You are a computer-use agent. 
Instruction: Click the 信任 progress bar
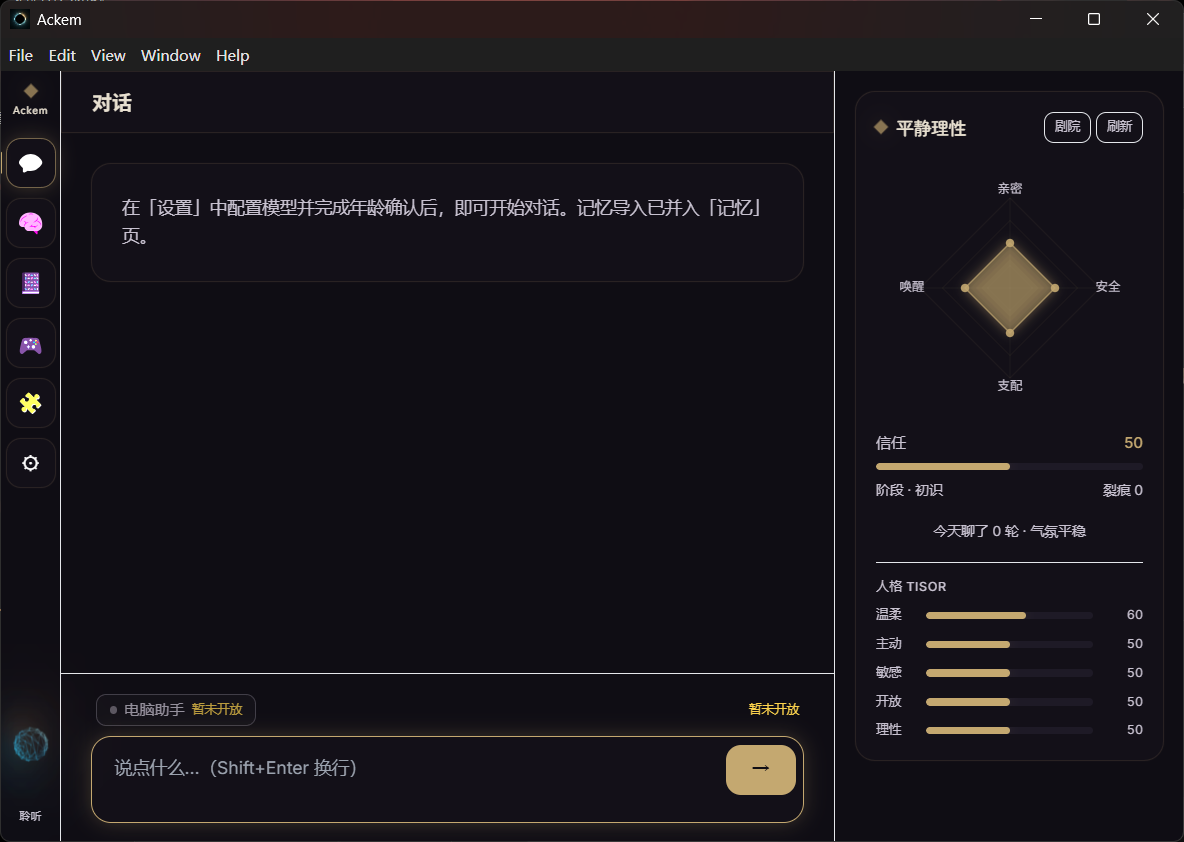click(1009, 467)
